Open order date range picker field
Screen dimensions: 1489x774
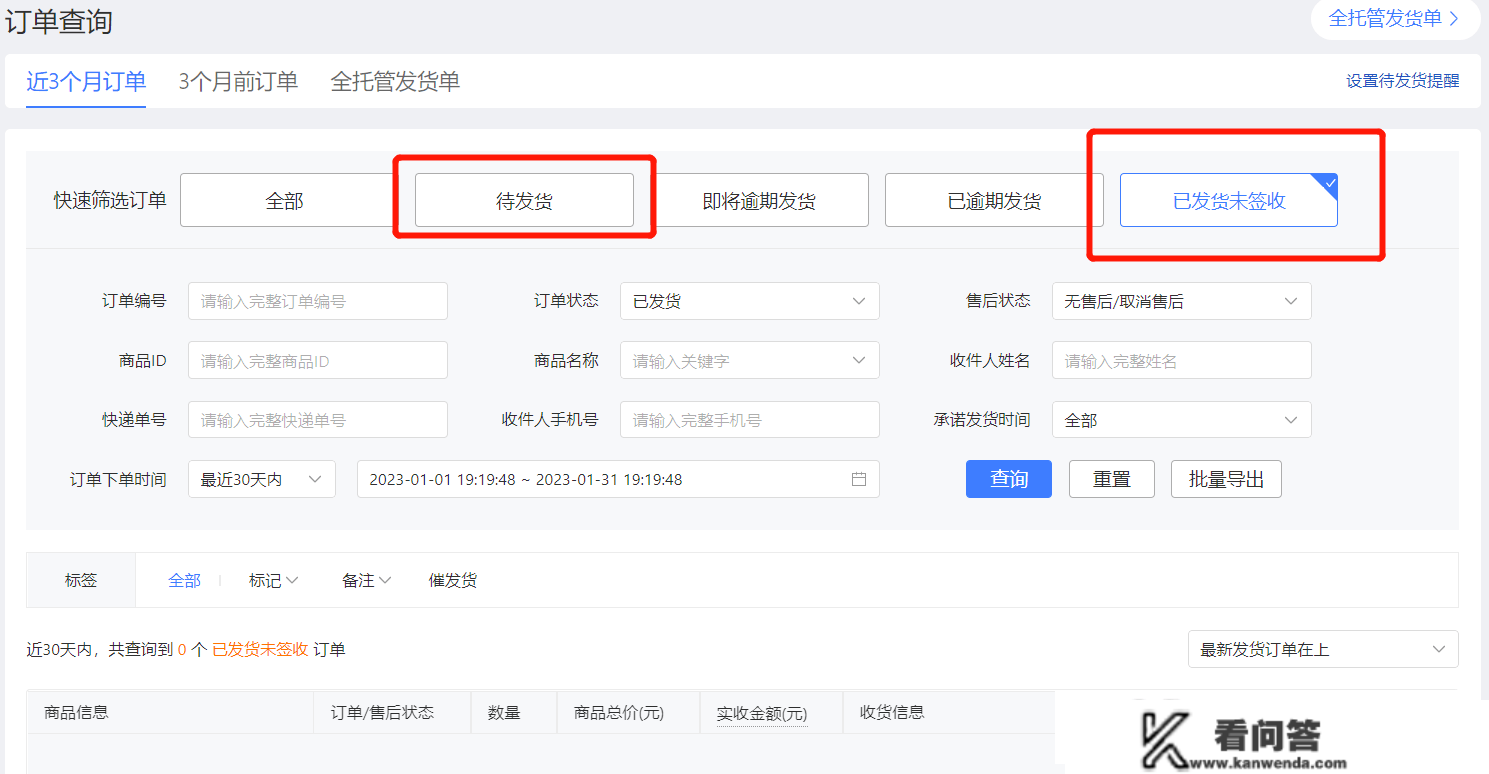pos(618,479)
